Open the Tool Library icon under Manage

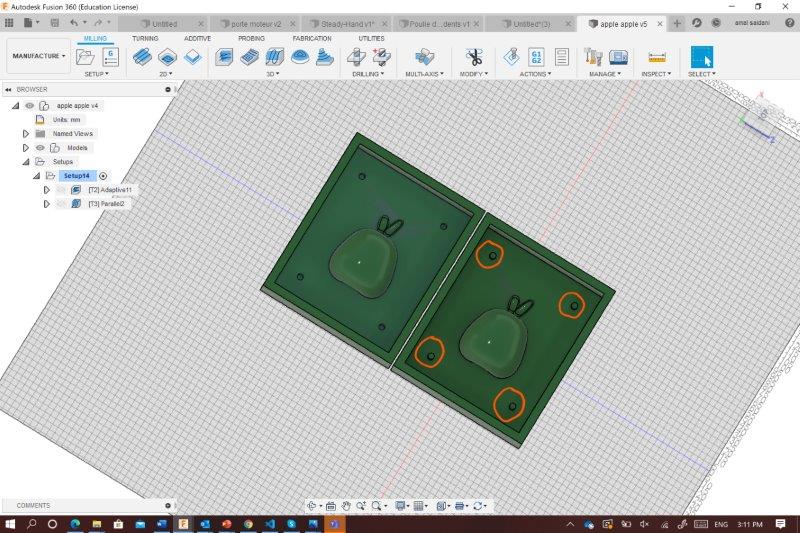point(593,57)
